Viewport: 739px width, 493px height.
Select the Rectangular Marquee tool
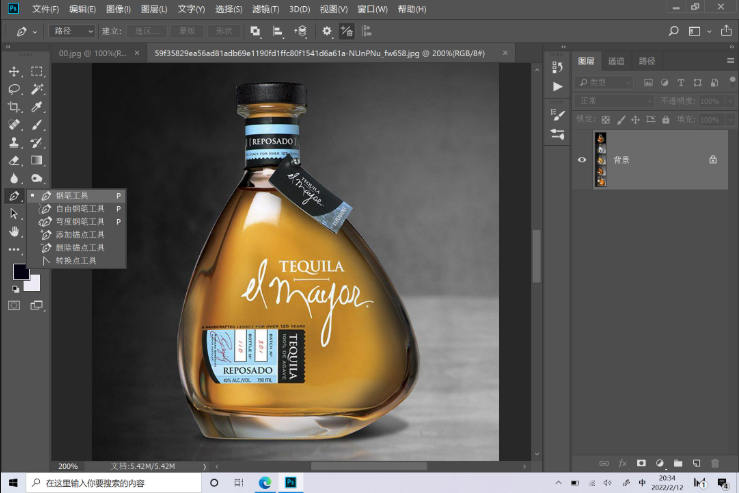pos(37,71)
